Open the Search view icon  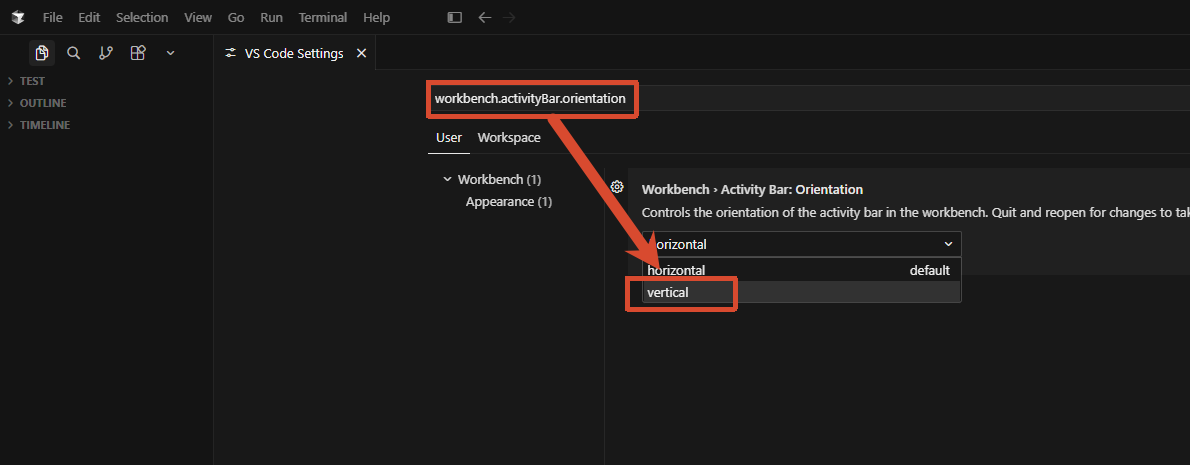click(74, 53)
